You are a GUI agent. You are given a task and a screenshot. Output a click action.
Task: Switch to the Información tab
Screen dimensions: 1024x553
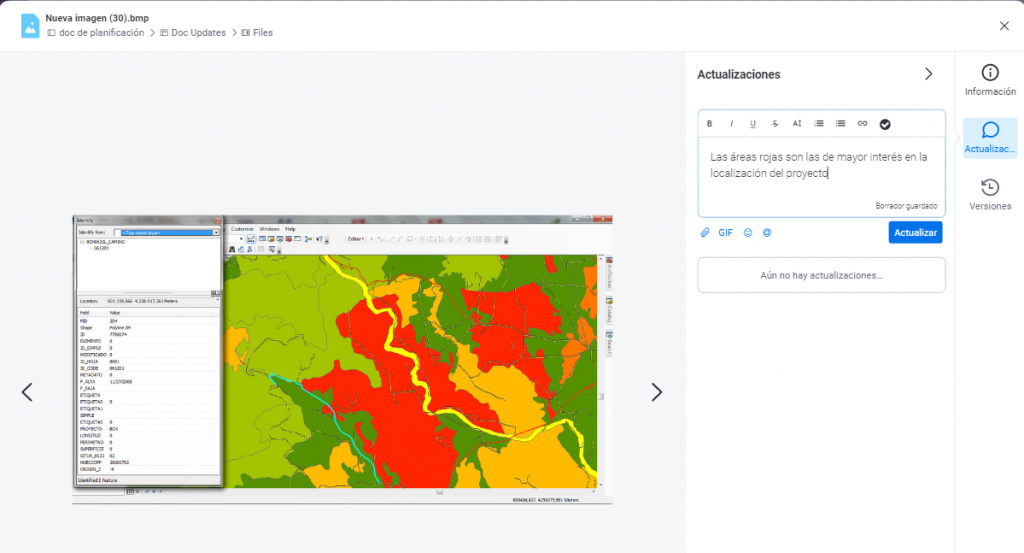[x=989, y=81]
